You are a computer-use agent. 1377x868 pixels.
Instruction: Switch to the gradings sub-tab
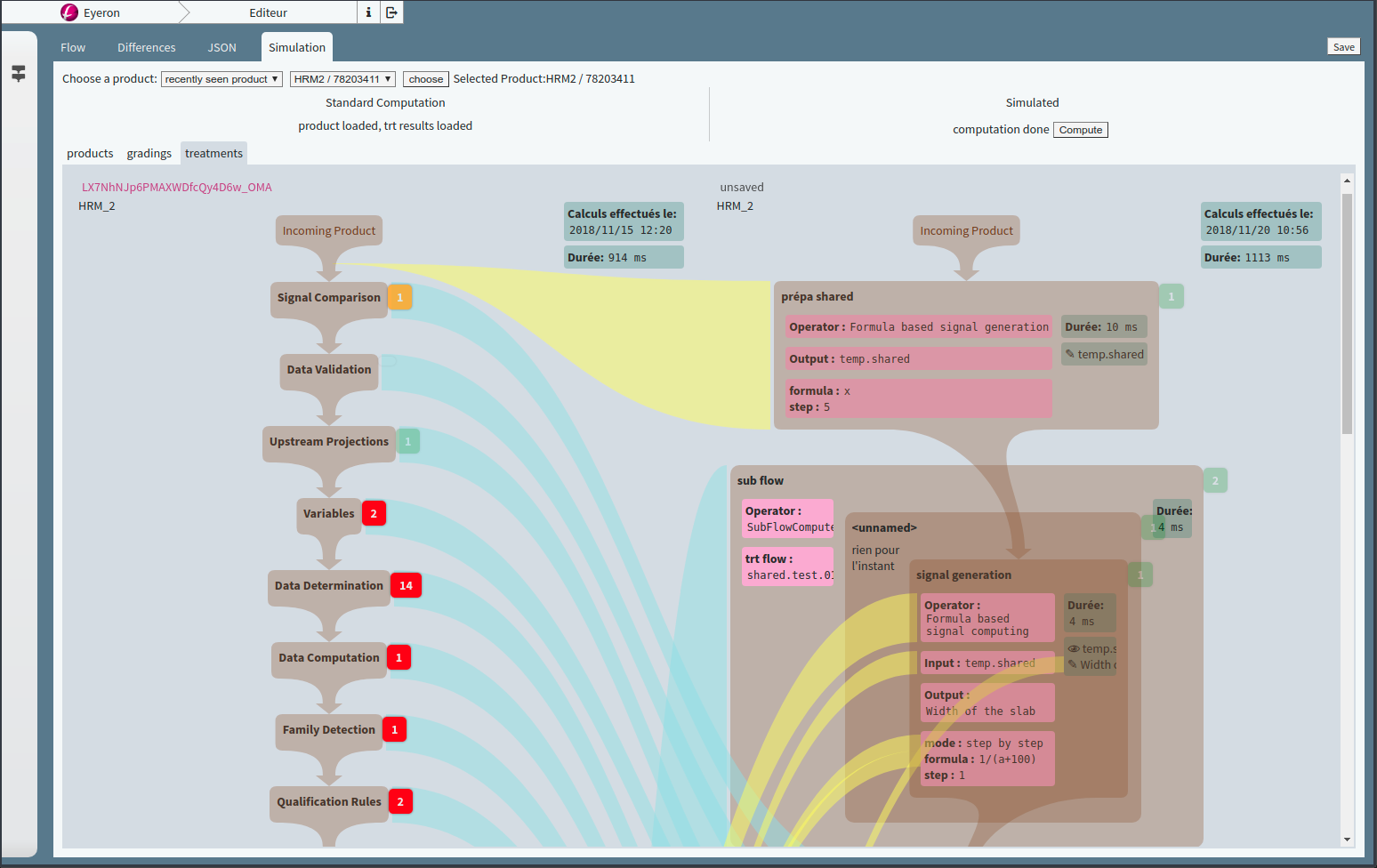click(149, 153)
